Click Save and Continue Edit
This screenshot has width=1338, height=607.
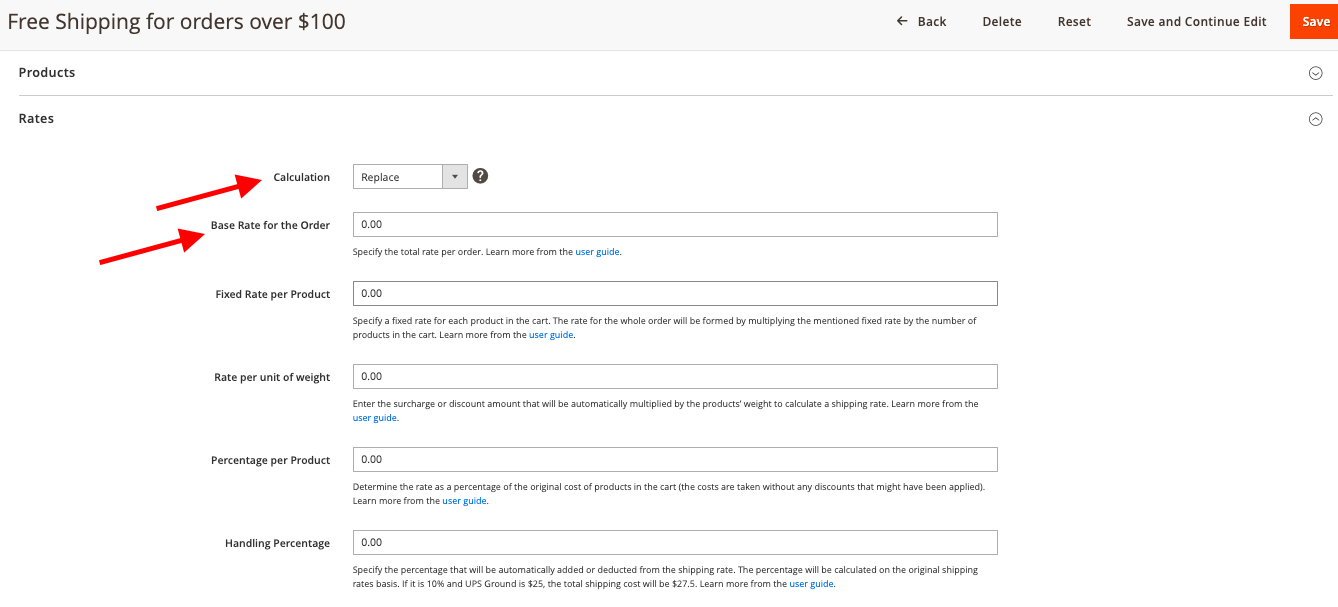[1196, 21]
